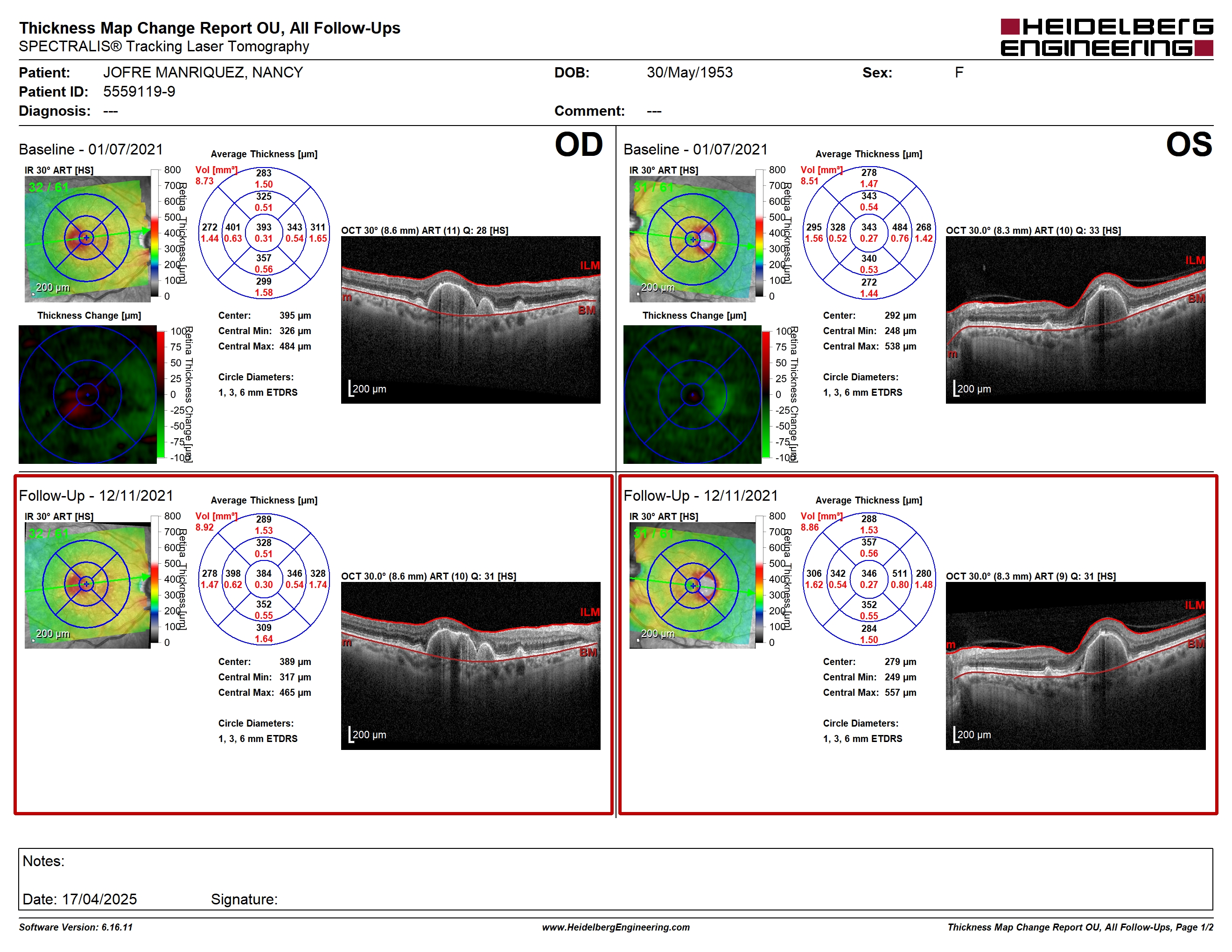1232x952 pixels.
Task: Open the OS Thickness Change map
Action: [x=692, y=394]
